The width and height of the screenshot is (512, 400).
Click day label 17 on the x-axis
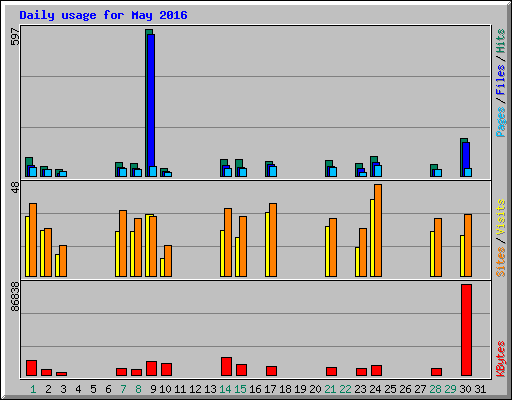[270, 389]
